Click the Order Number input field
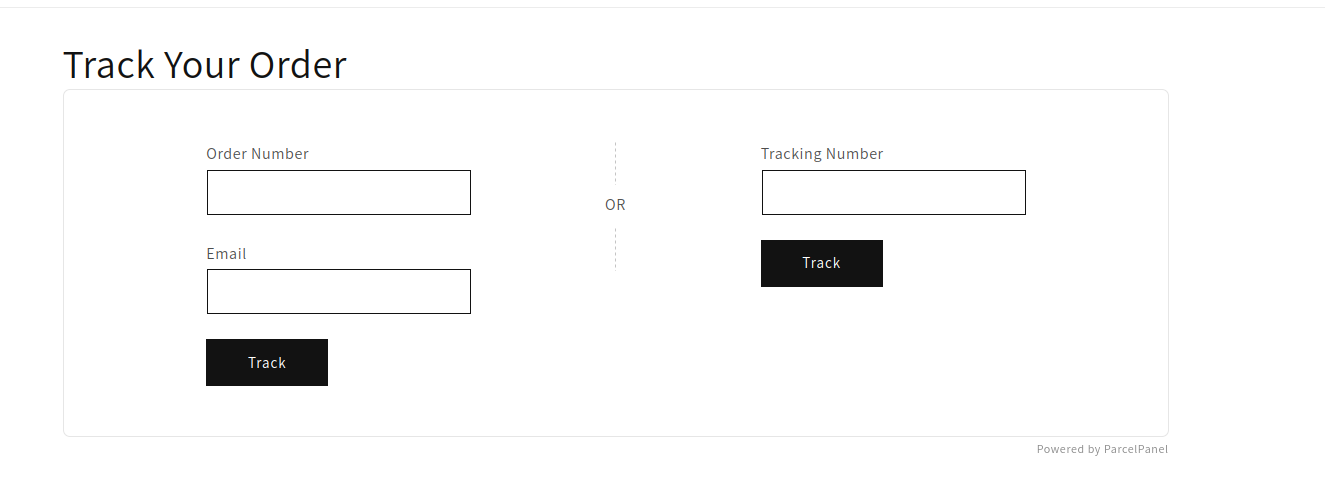1325x498 pixels. click(x=339, y=192)
